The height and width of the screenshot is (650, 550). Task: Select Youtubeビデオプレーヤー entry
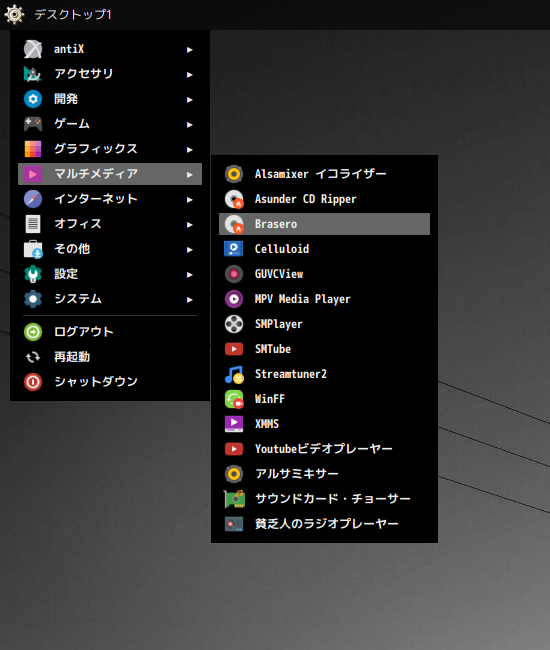point(324,449)
